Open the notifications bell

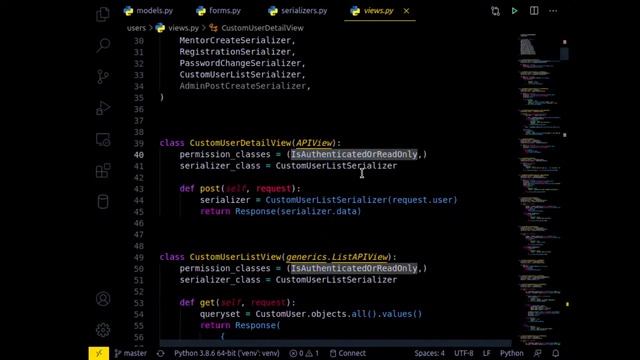[556, 353]
